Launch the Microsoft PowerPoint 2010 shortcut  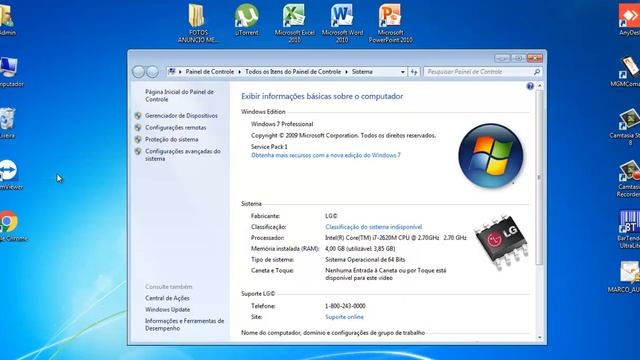pyautogui.click(x=390, y=23)
